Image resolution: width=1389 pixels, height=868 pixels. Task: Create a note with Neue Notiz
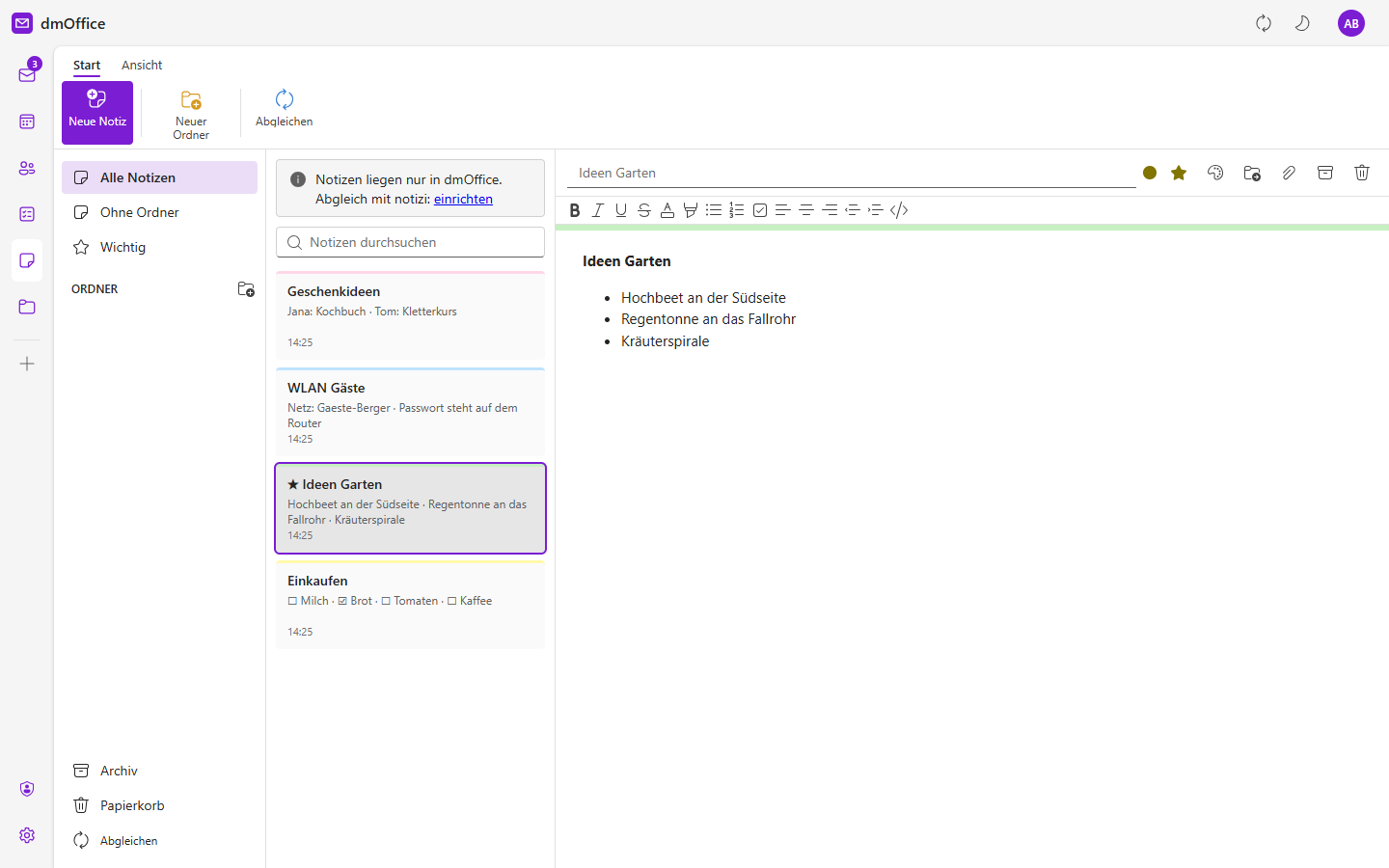[97, 113]
